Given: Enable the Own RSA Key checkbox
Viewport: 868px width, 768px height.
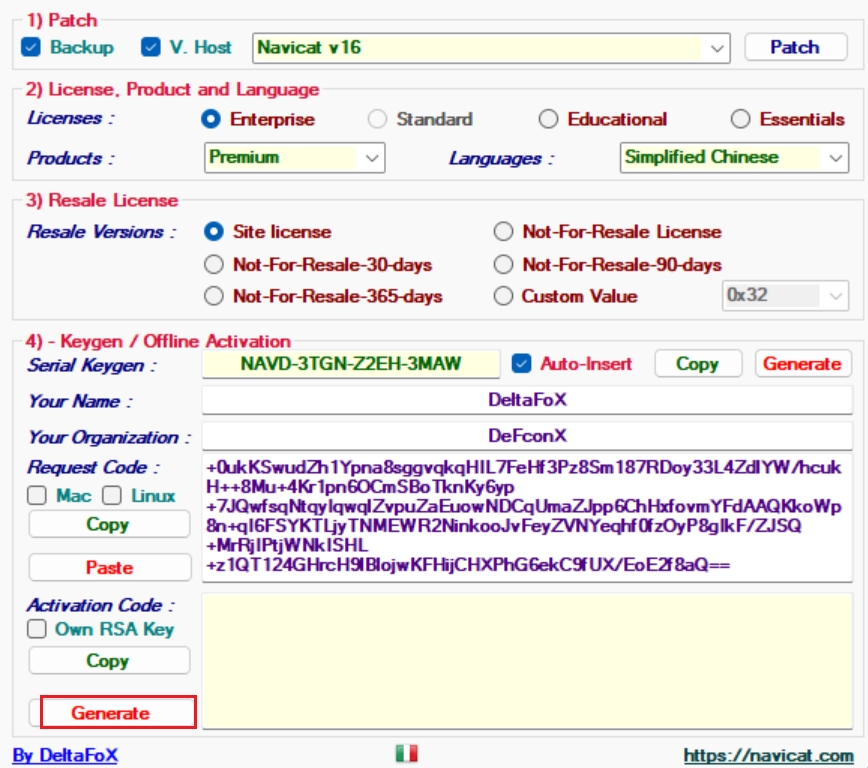Looking at the screenshot, I should [37, 629].
